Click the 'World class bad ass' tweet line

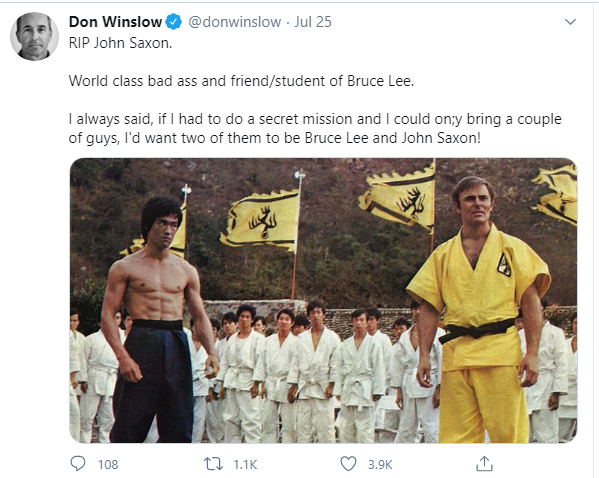click(x=241, y=81)
